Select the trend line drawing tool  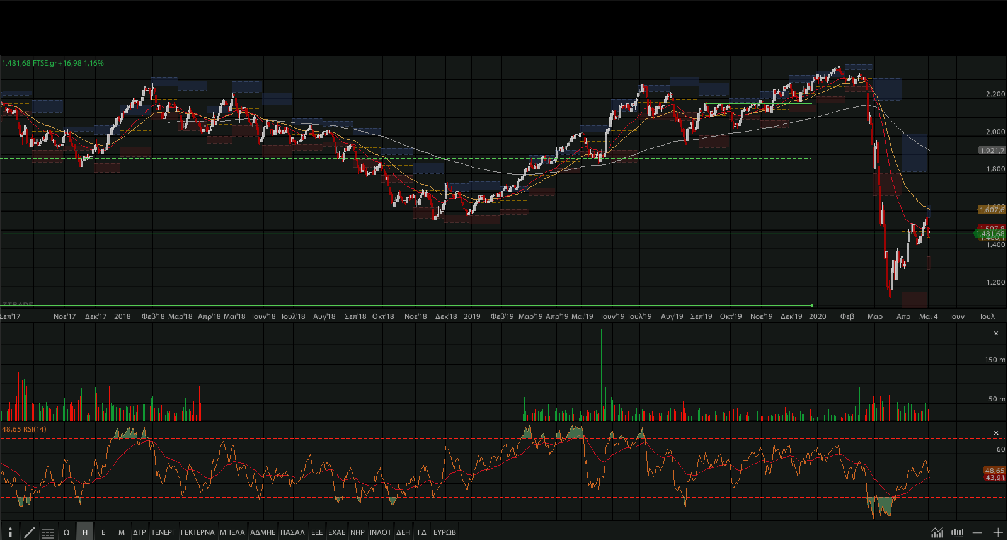[29, 532]
